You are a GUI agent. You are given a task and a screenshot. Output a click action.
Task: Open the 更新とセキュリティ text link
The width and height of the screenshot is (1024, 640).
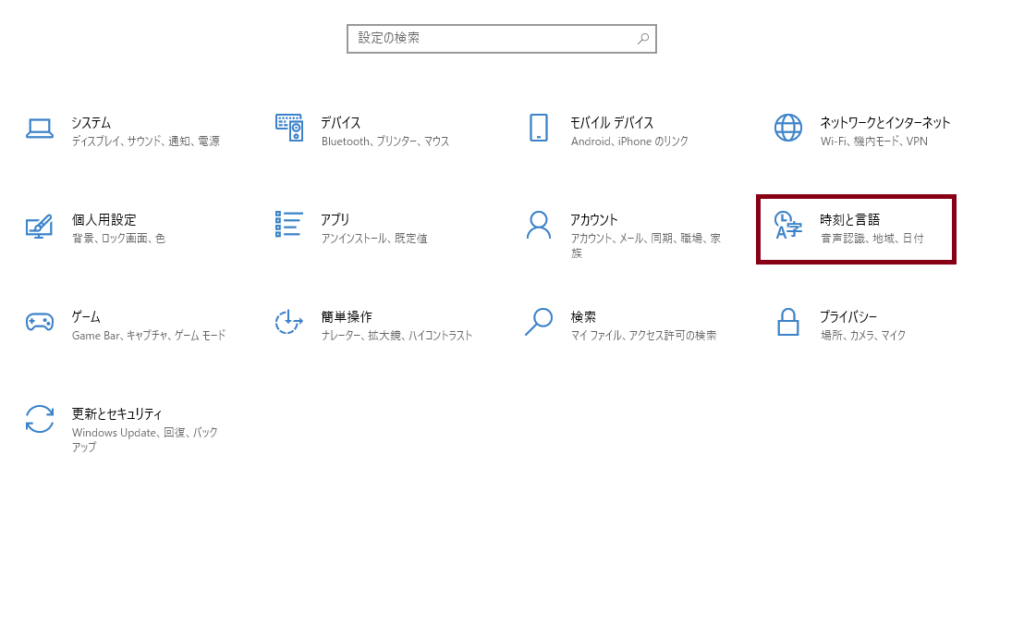117,413
